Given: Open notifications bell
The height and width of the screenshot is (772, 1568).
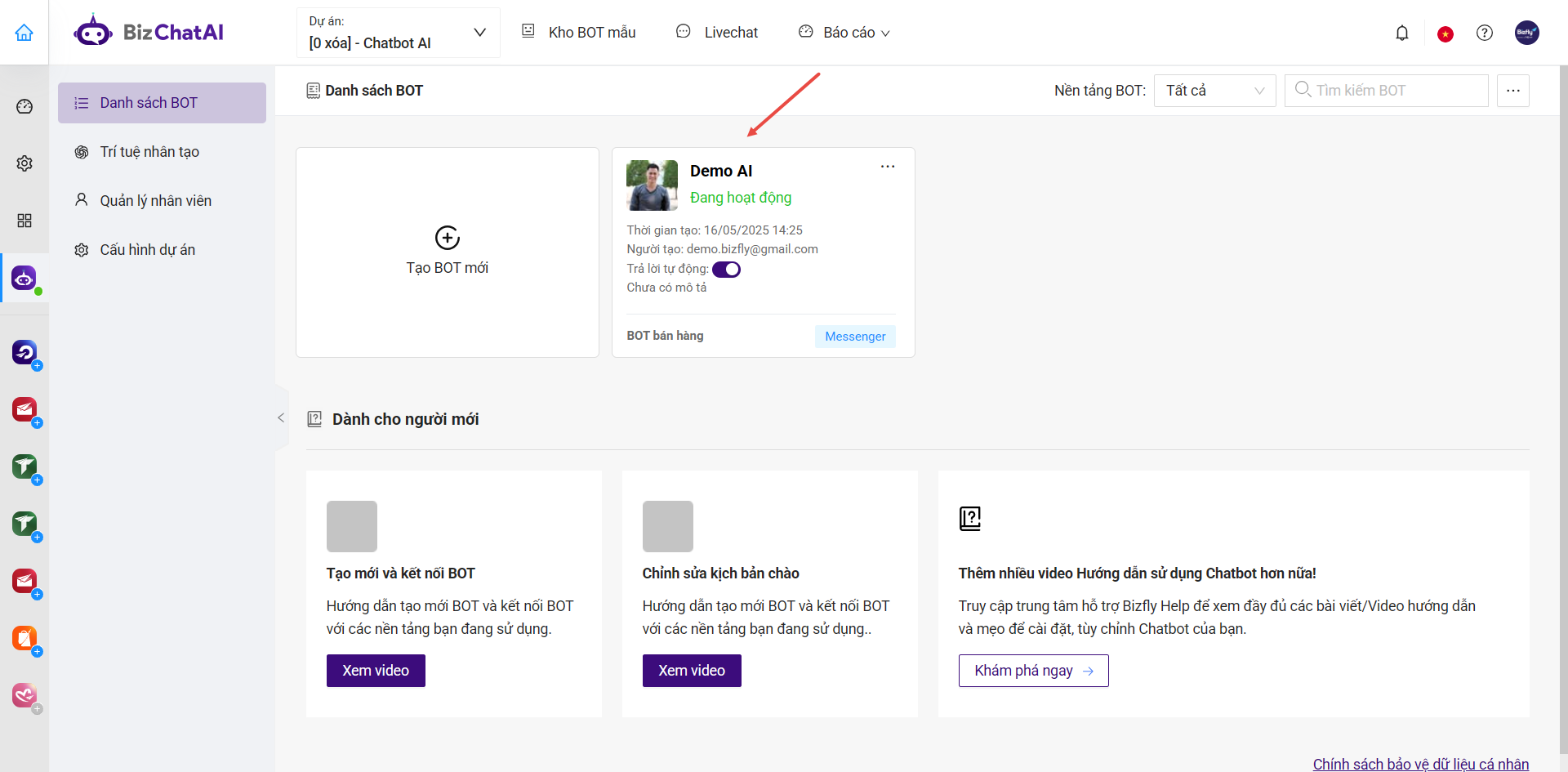Looking at the screenshot, I should pos(1402,33).
